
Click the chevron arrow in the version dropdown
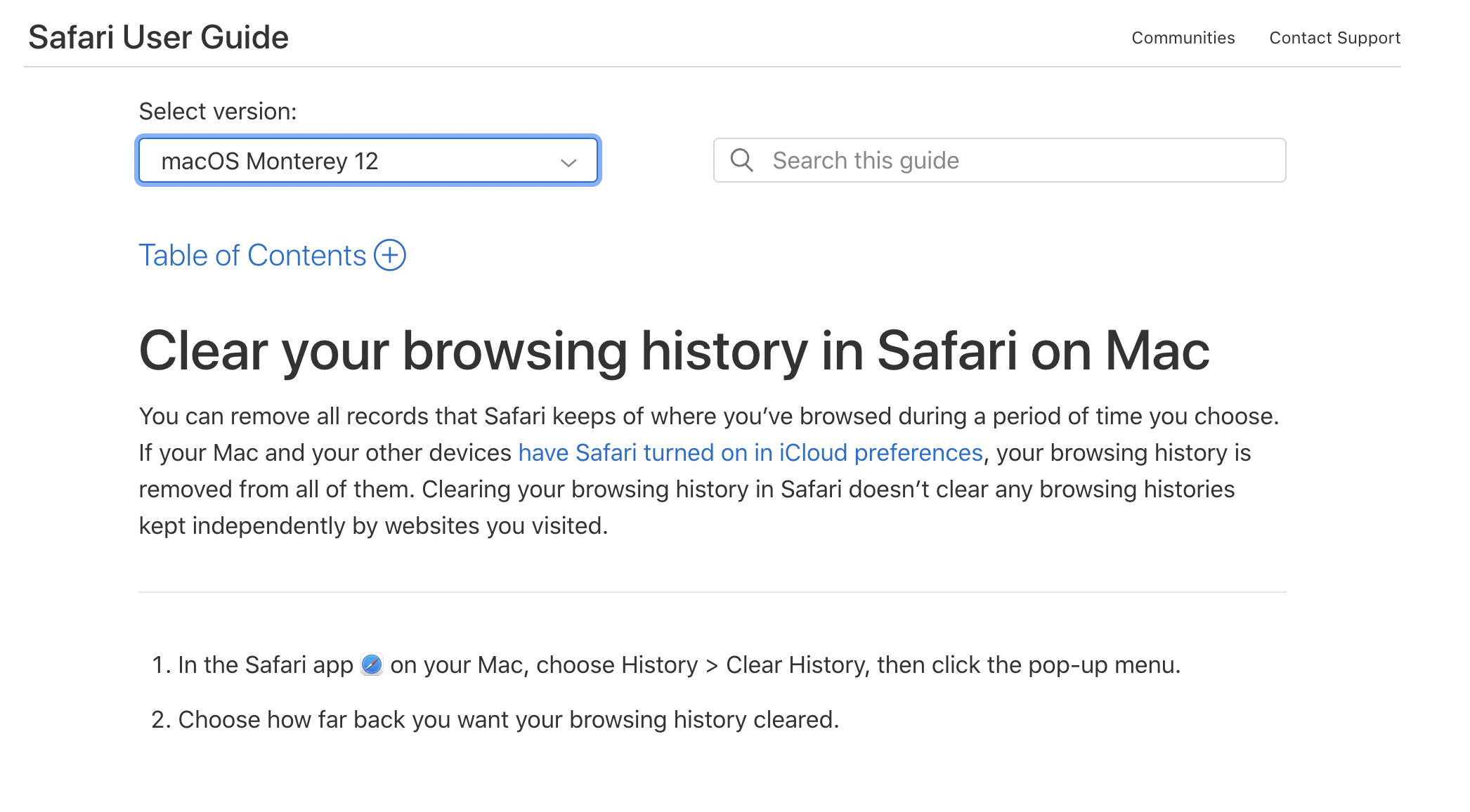[x=568, y=162]
